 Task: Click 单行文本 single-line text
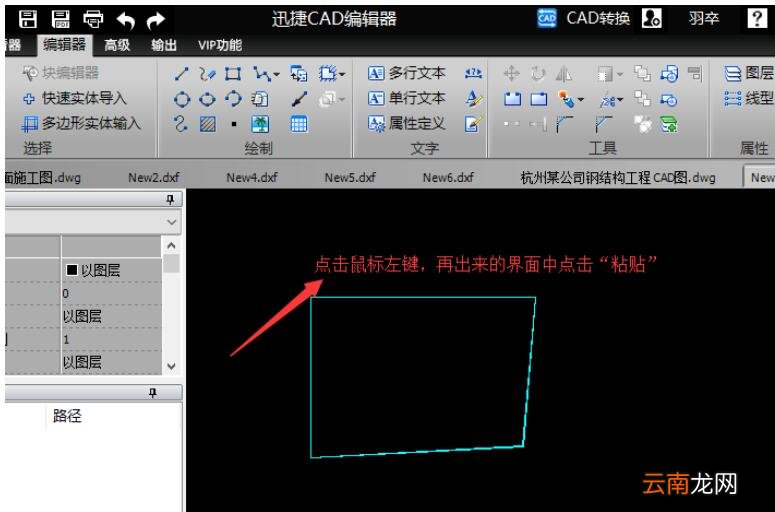(x=406, y=98)
